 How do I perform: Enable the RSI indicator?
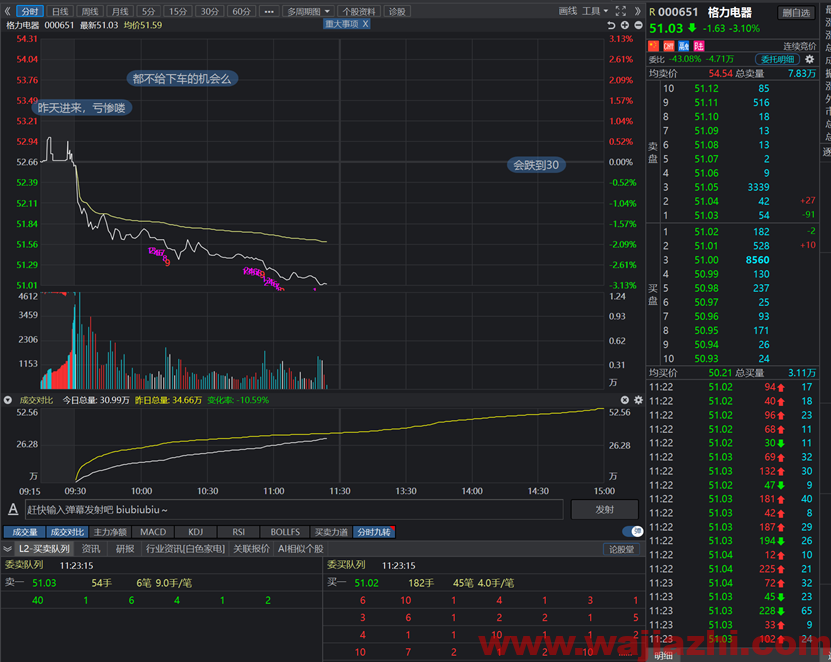(x=238, y=532)
